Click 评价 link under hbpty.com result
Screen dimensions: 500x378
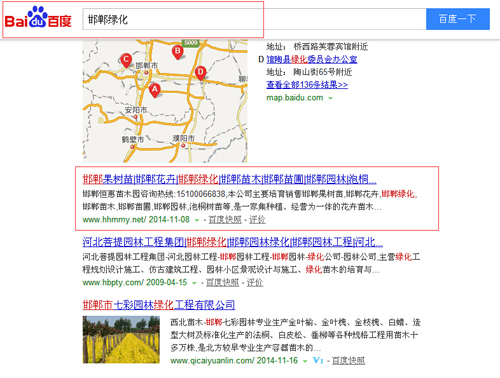click(x=255, y=283)
